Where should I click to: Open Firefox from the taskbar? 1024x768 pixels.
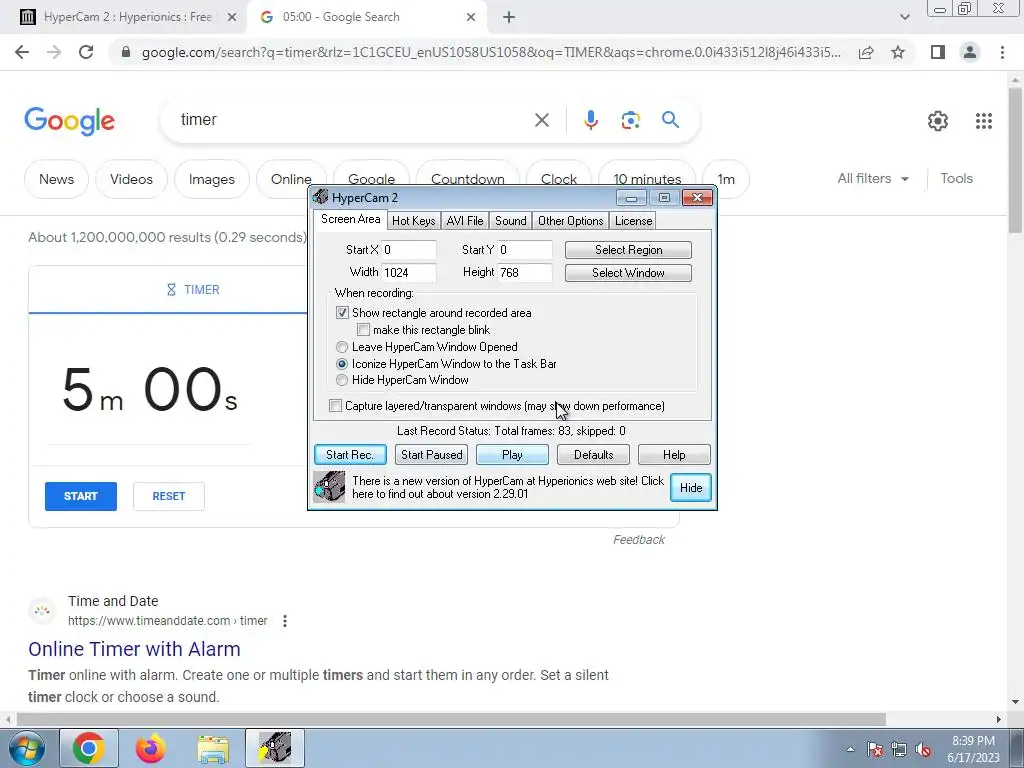[x=151, y=748]
